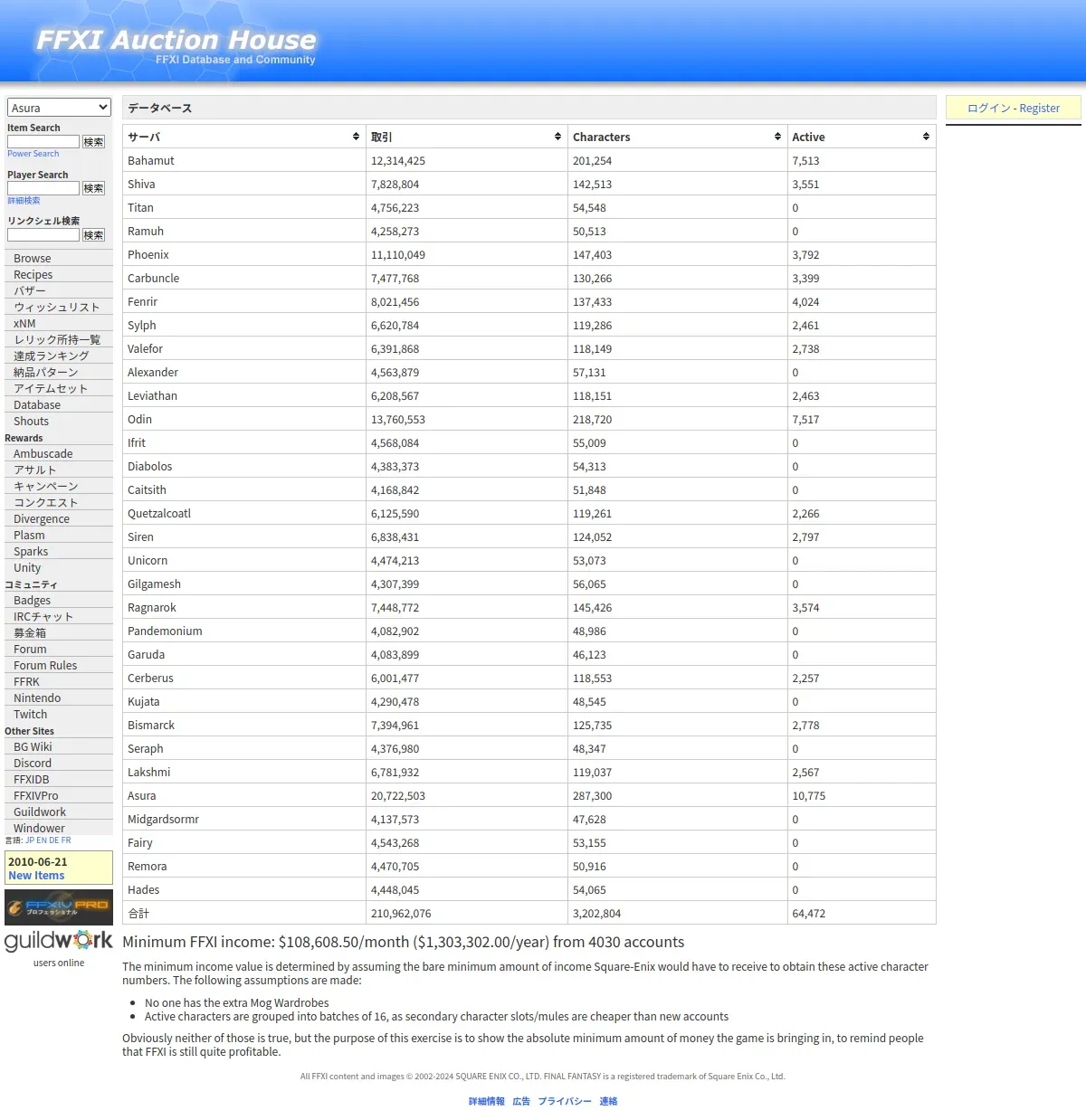Viewport: 1086px width, 1120px height.
Task: Open the guildwork logo link
Action: [x=59, y=941]
